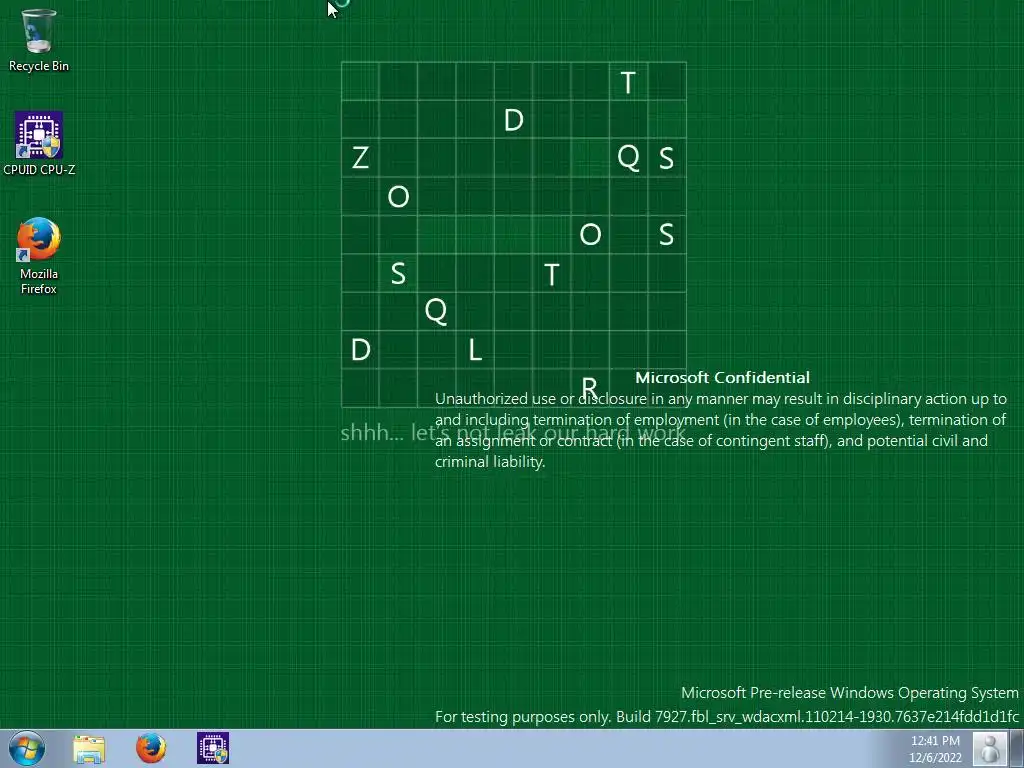The height and width of the screenshot is (768, 1024).
Task: Open Windows Explorer from the taskbar
Action: (89, 749)
